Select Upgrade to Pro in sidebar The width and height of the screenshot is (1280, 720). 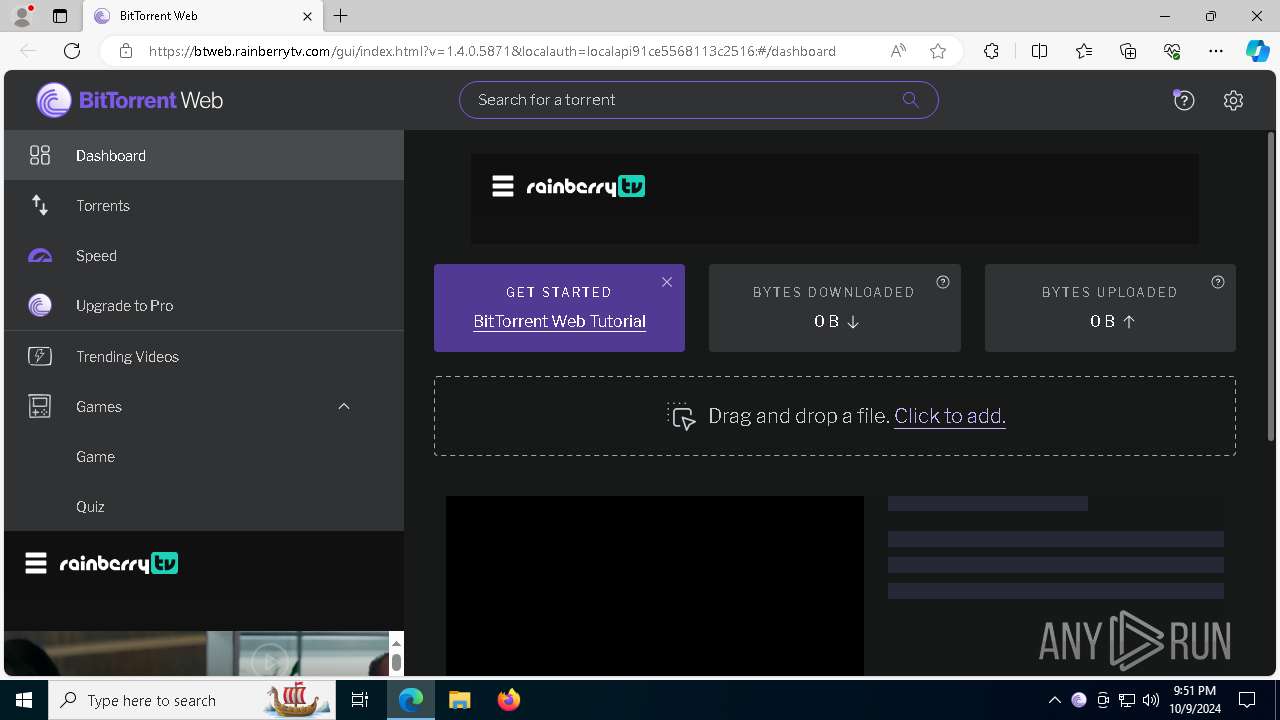click(204, 305)
